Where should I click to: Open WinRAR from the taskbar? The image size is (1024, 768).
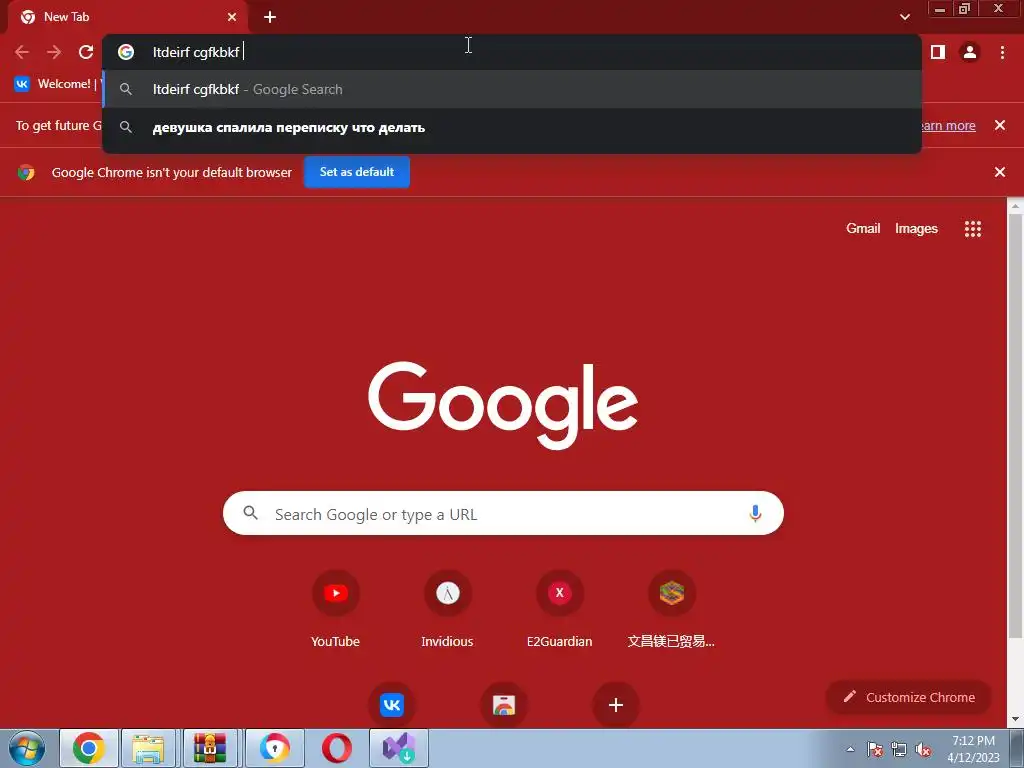[210, 748]
